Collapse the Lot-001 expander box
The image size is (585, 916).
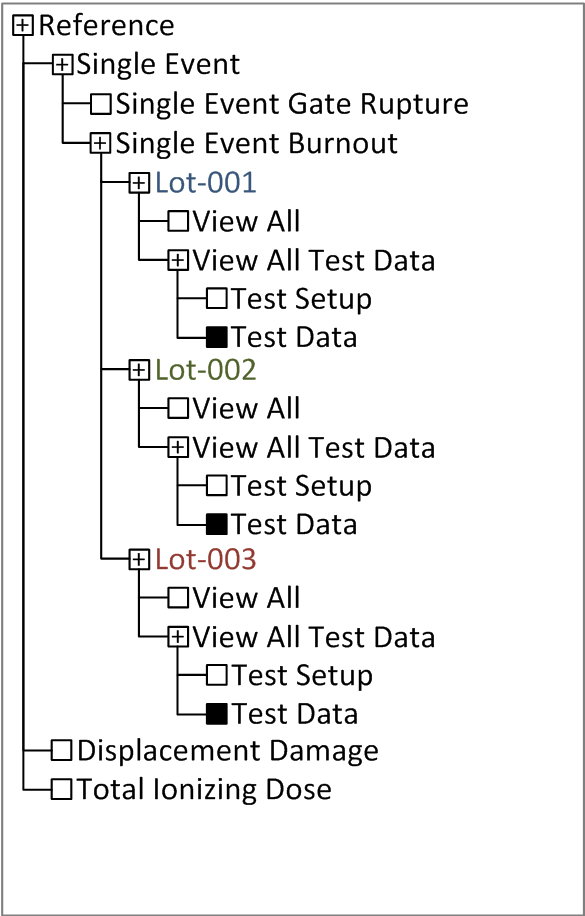coord(139,183)
